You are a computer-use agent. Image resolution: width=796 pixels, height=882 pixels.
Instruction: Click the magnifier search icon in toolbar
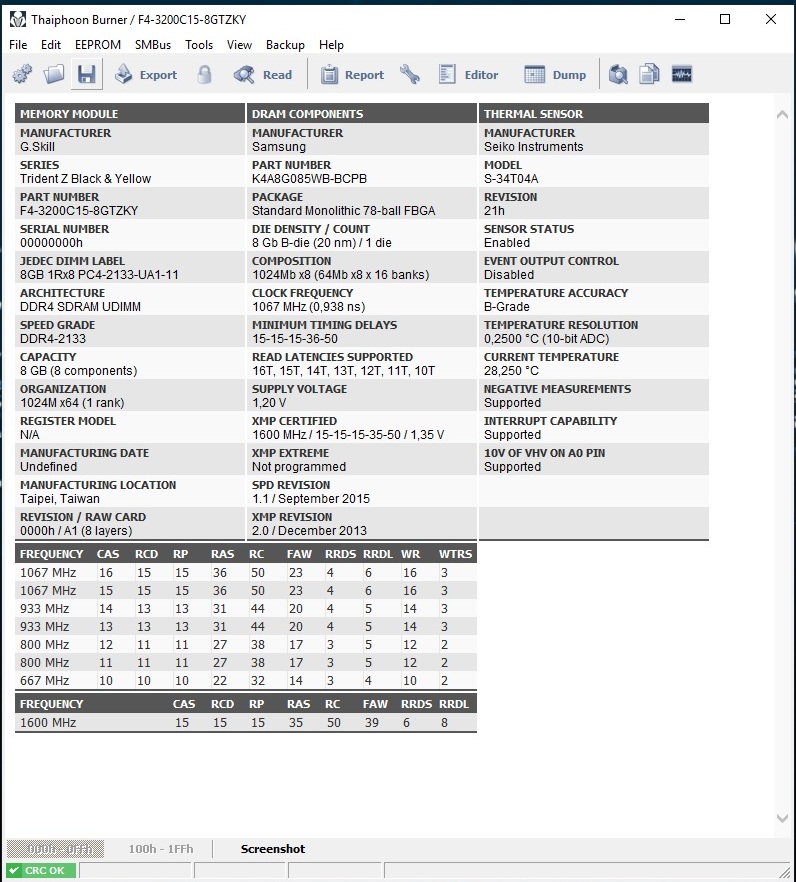[x=618, y=74]
